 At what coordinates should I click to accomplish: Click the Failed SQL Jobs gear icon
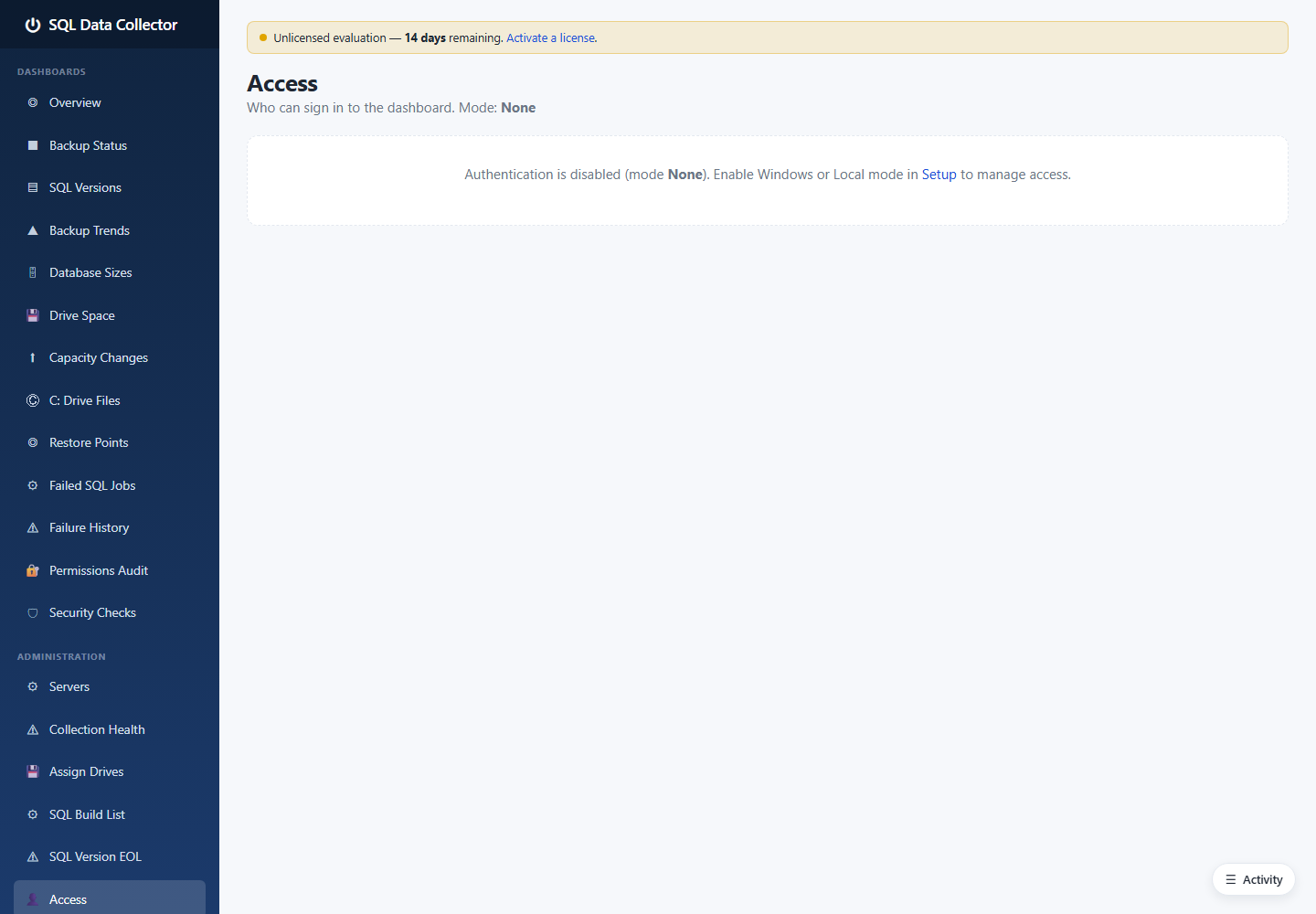click(33, 485)
